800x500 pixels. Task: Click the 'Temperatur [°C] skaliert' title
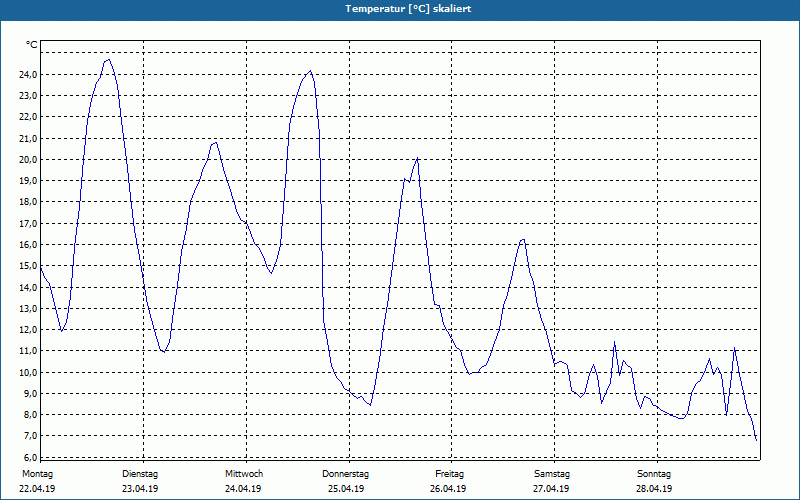[x=408, y=9]
